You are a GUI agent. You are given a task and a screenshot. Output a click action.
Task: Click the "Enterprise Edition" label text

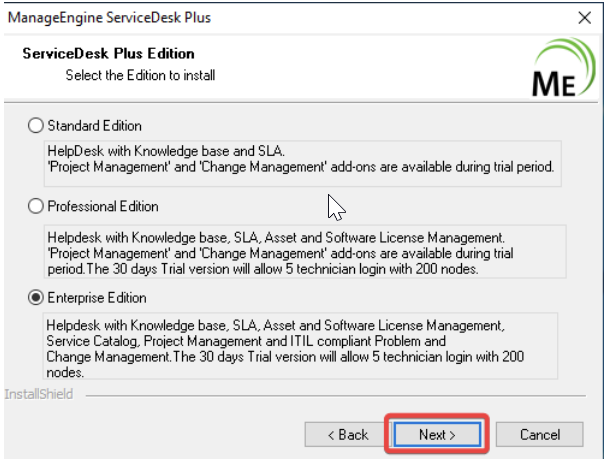tap(97, 298)
